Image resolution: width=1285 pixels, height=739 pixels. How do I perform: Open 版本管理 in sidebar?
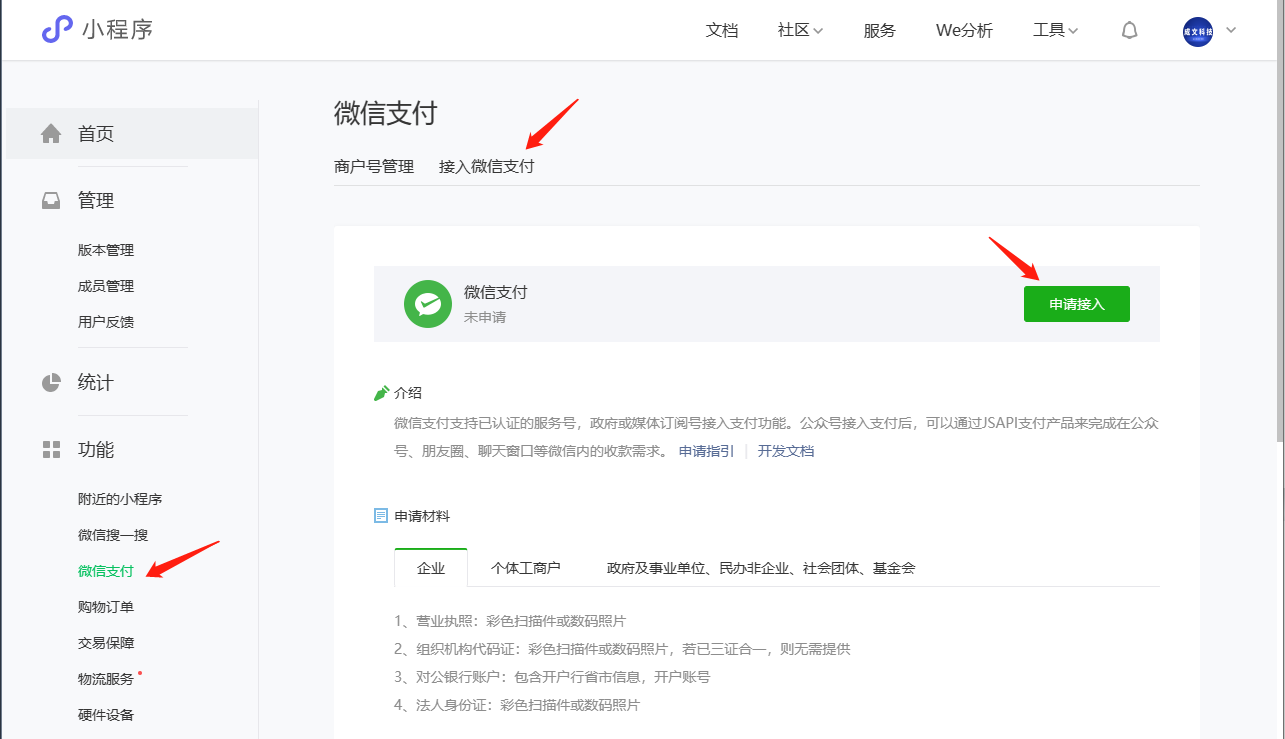click(x=106, y=250)
